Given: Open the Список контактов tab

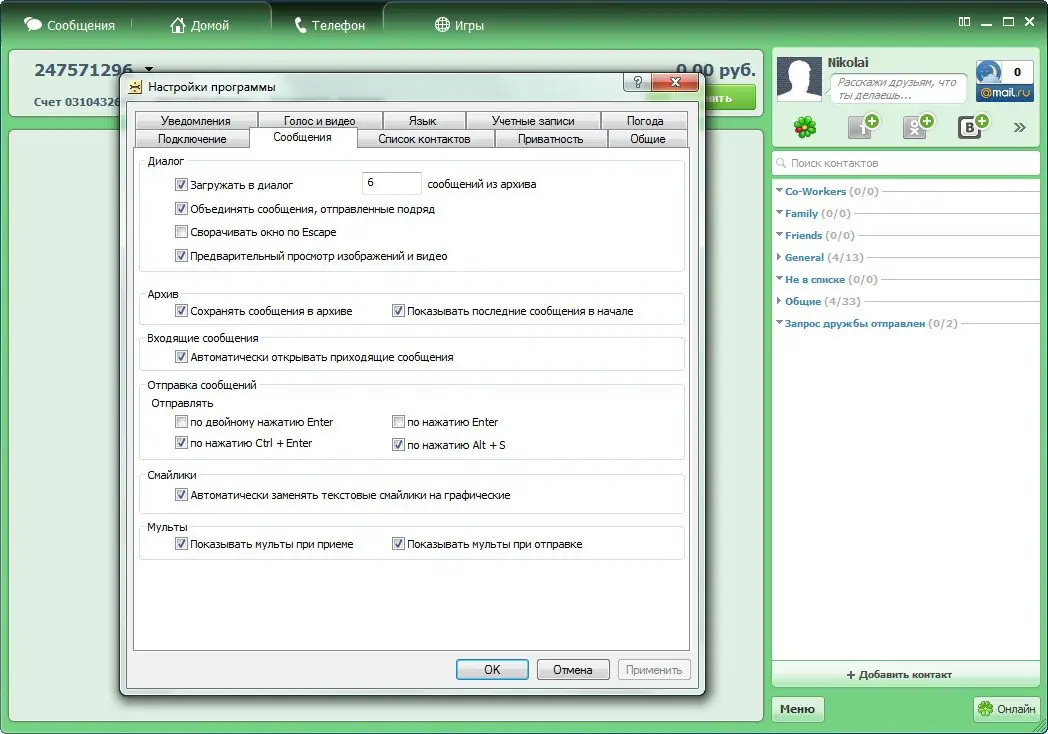Looking at the screenshot, I should coord(424,138).
